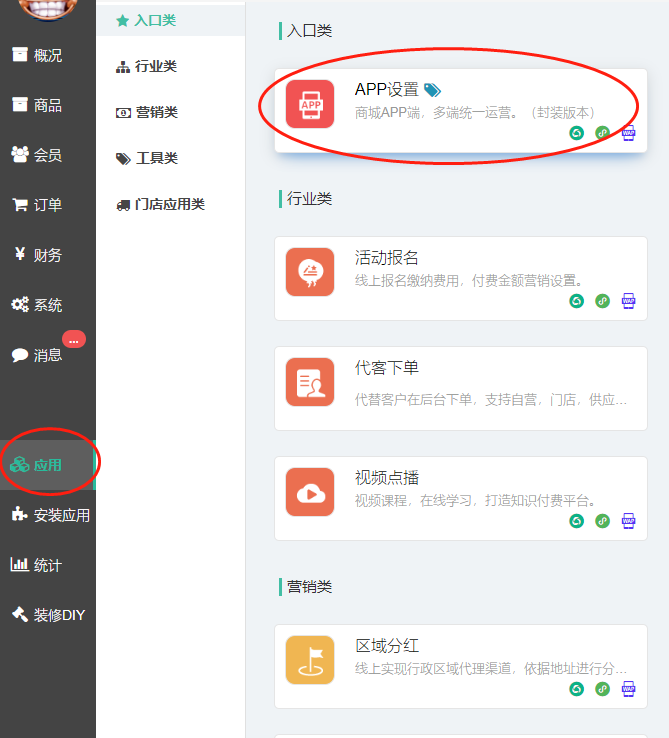669x738 pixels.
Task: Click 区域分红 green mini-program icon
Action: (577, 689)
